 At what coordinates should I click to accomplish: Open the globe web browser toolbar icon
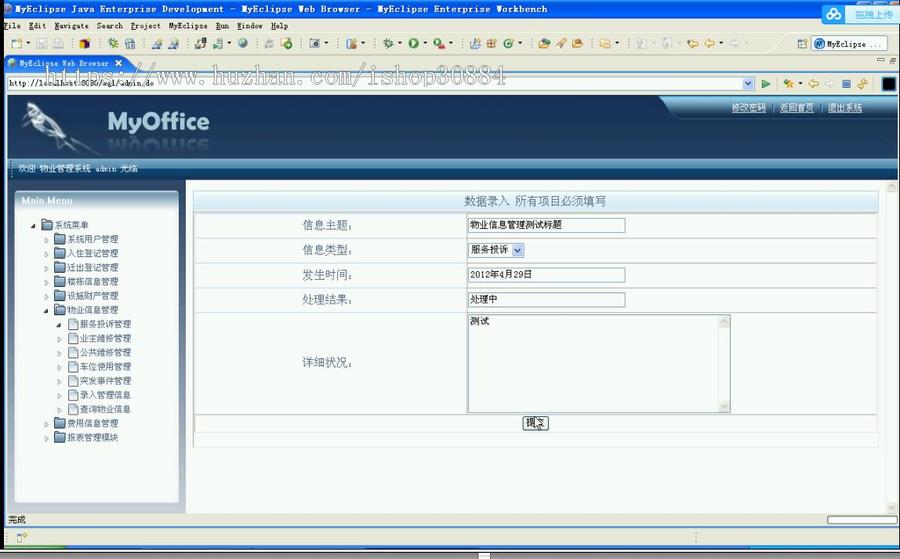tap(243, 43)
